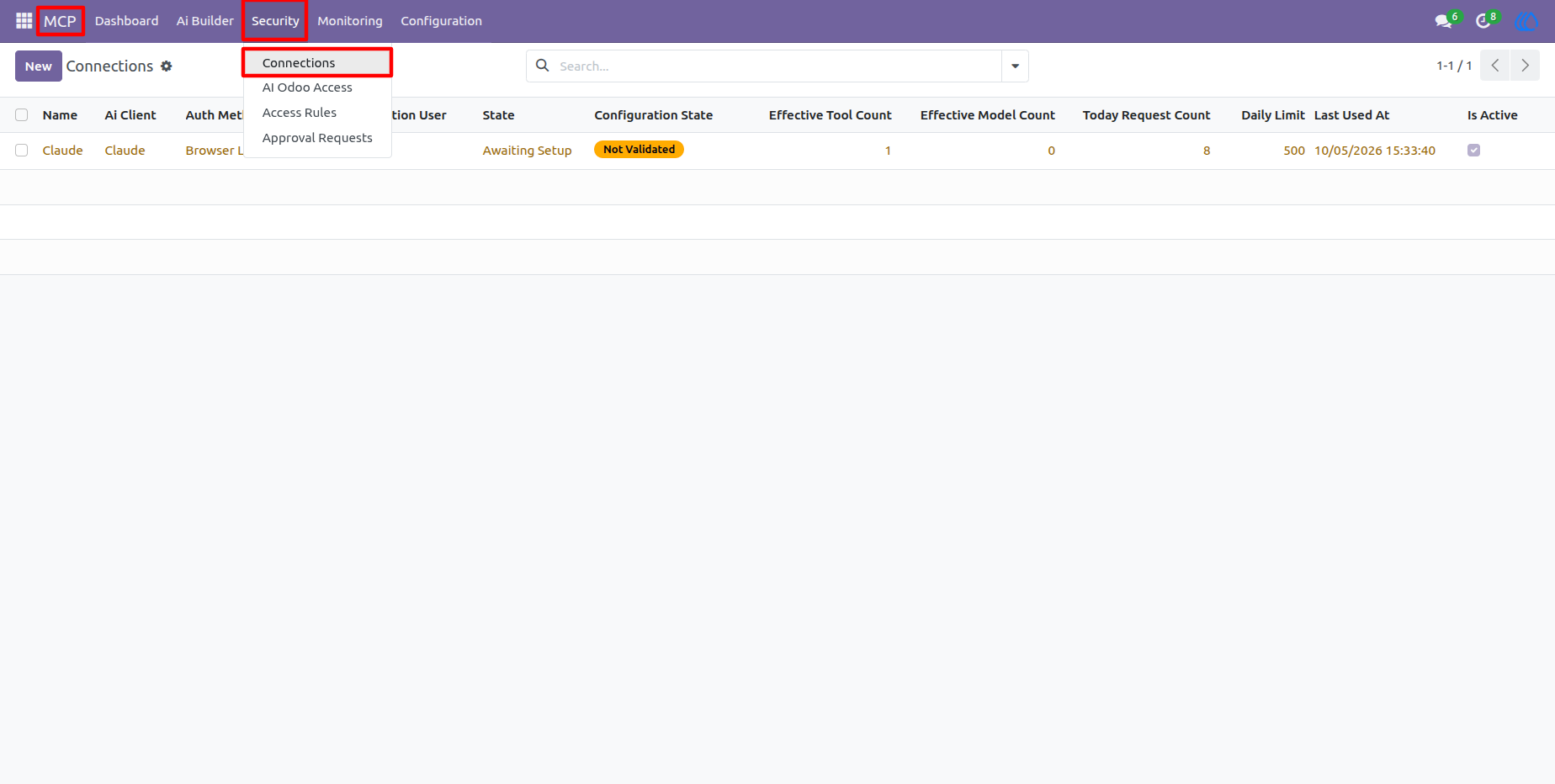The width and height of the screenshot is (1555, 784).
Task: Sort by Ai Client column header
Action: pyautogui.click(x=130, y=115)
